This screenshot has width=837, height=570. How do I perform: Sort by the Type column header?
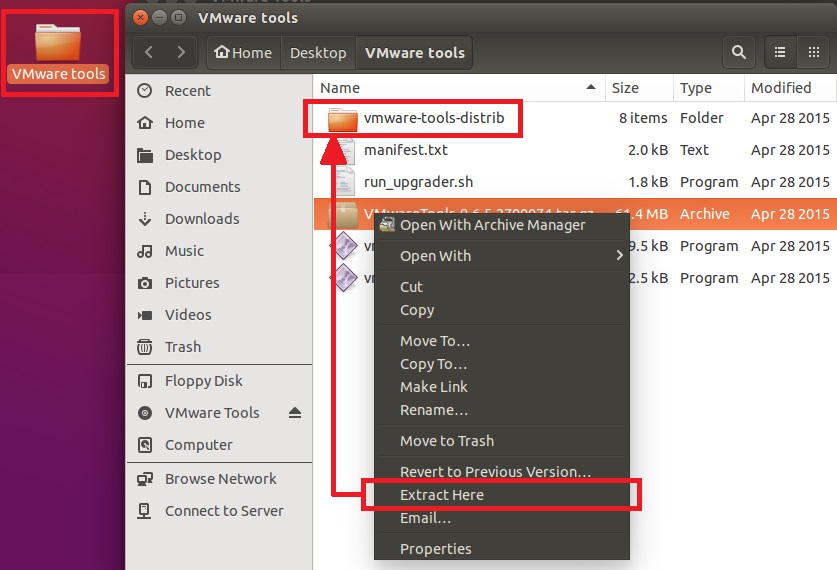tap(708, 88)
